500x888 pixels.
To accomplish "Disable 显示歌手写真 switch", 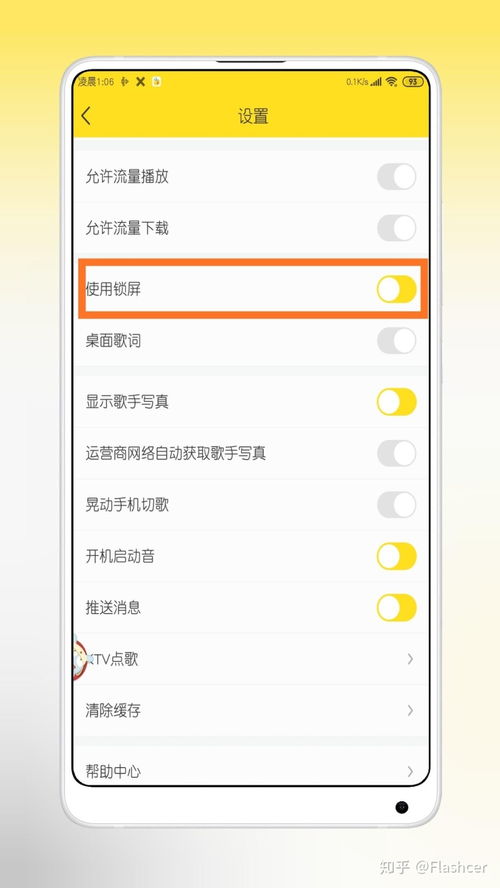I will 396,402.
